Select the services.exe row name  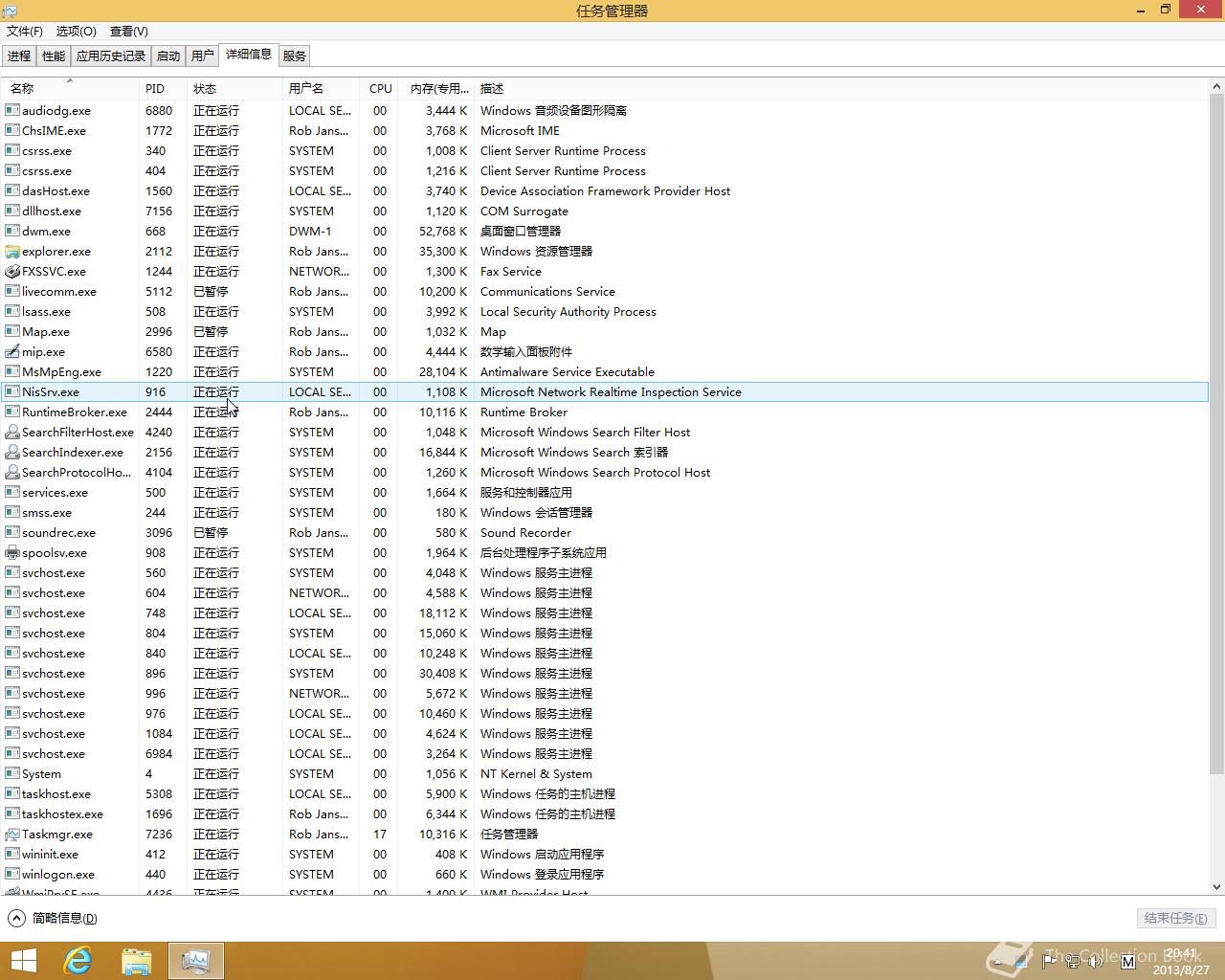(x=55, y=492)
